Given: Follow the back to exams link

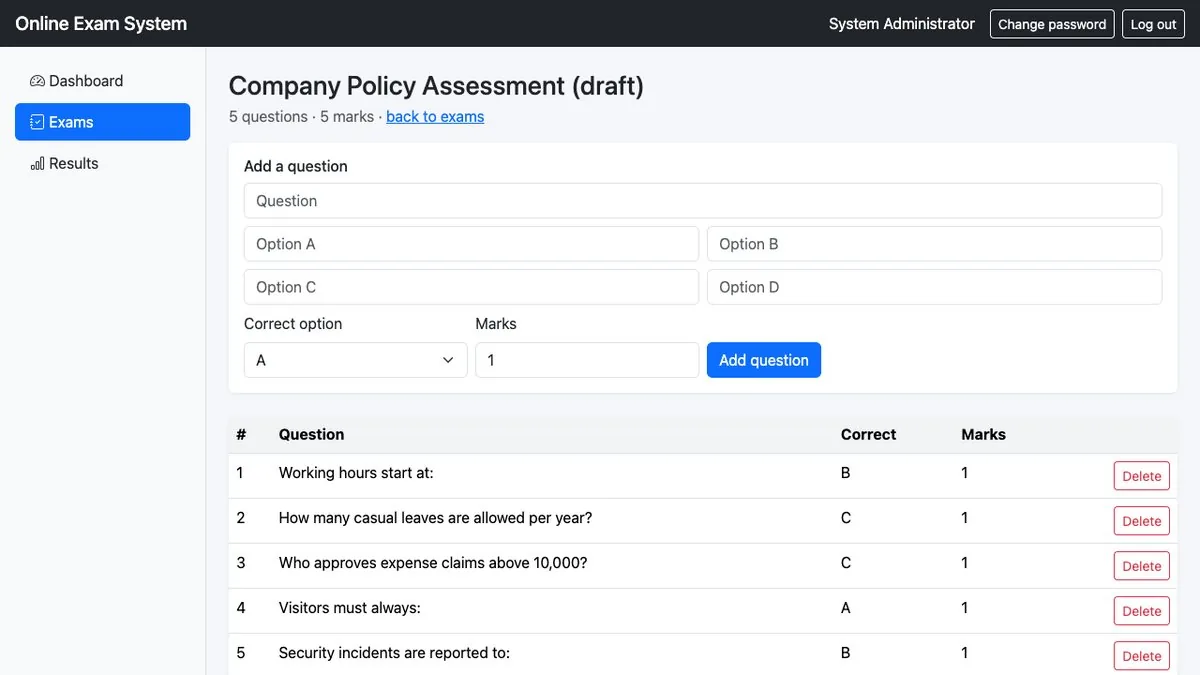Looking at the screenshot, I should pyautogui.click(x=435, y=116).
